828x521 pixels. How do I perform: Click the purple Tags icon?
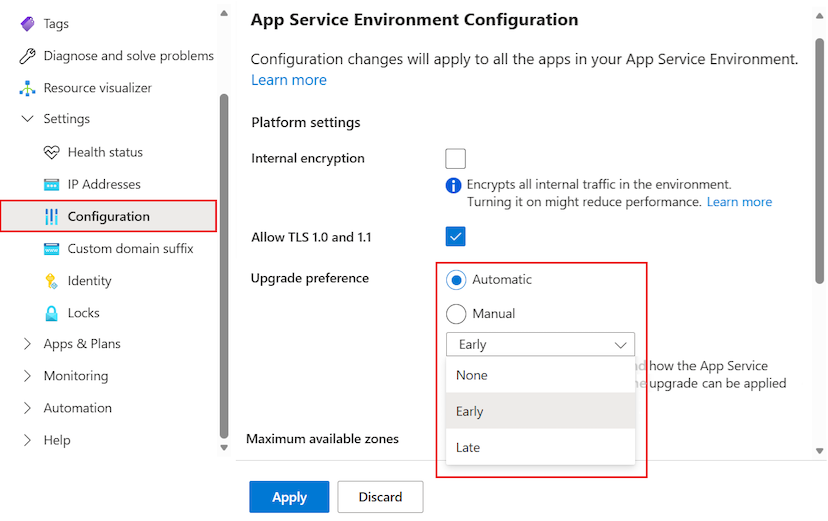point(27,24)
